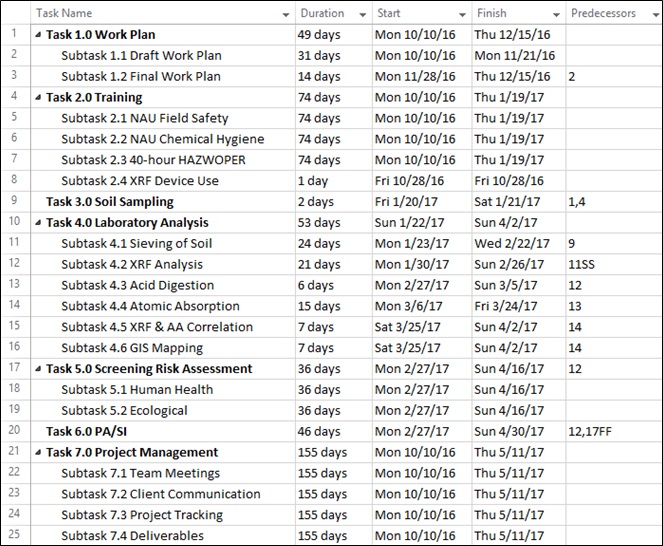
Task: Select Subtask 4.6 GIS Mapping
Action: pyautogui.click(x=132, y=348)
